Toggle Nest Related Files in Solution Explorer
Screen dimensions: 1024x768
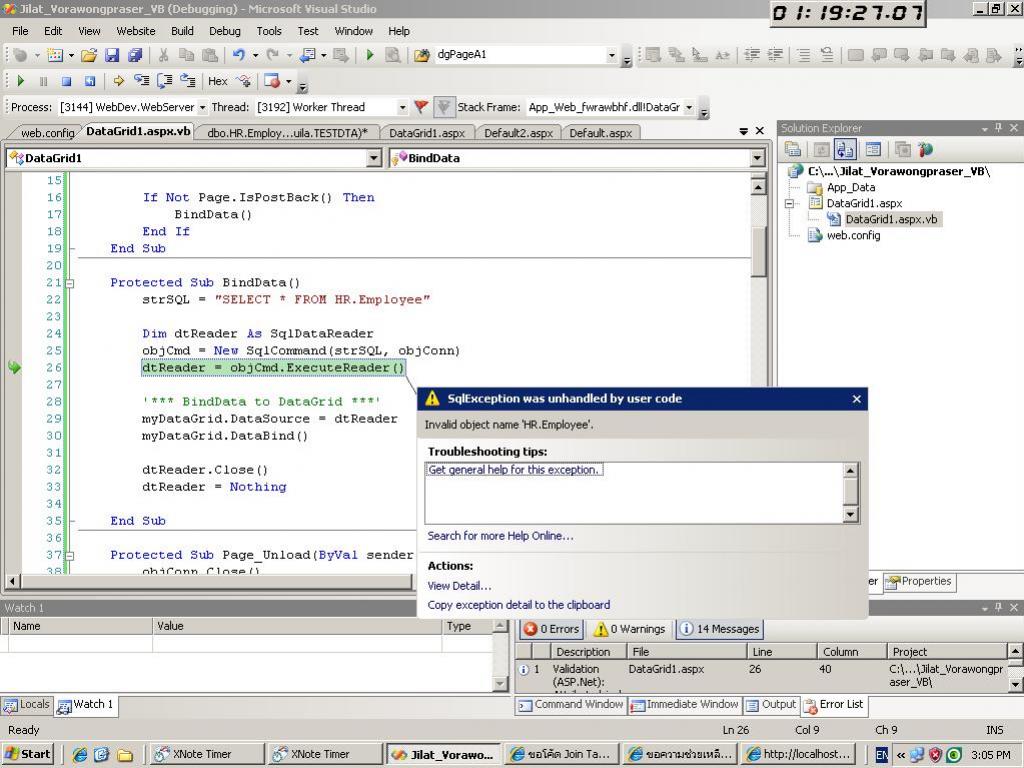844,150
